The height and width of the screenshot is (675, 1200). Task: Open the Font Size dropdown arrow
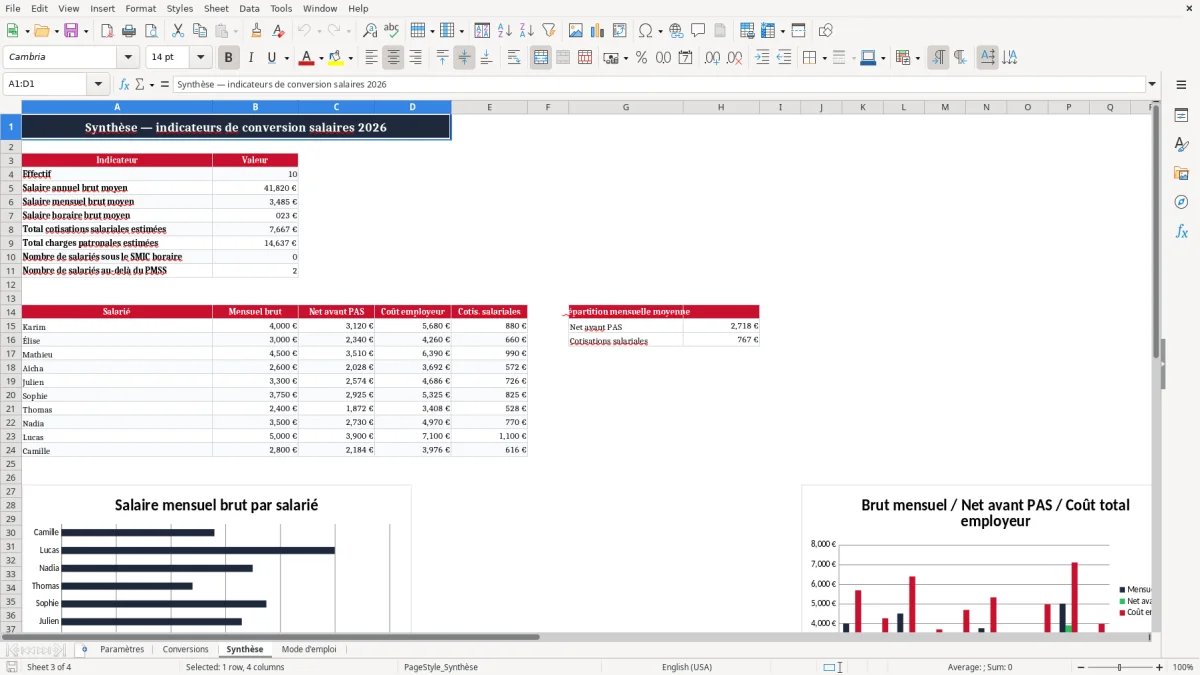[200, 58]
